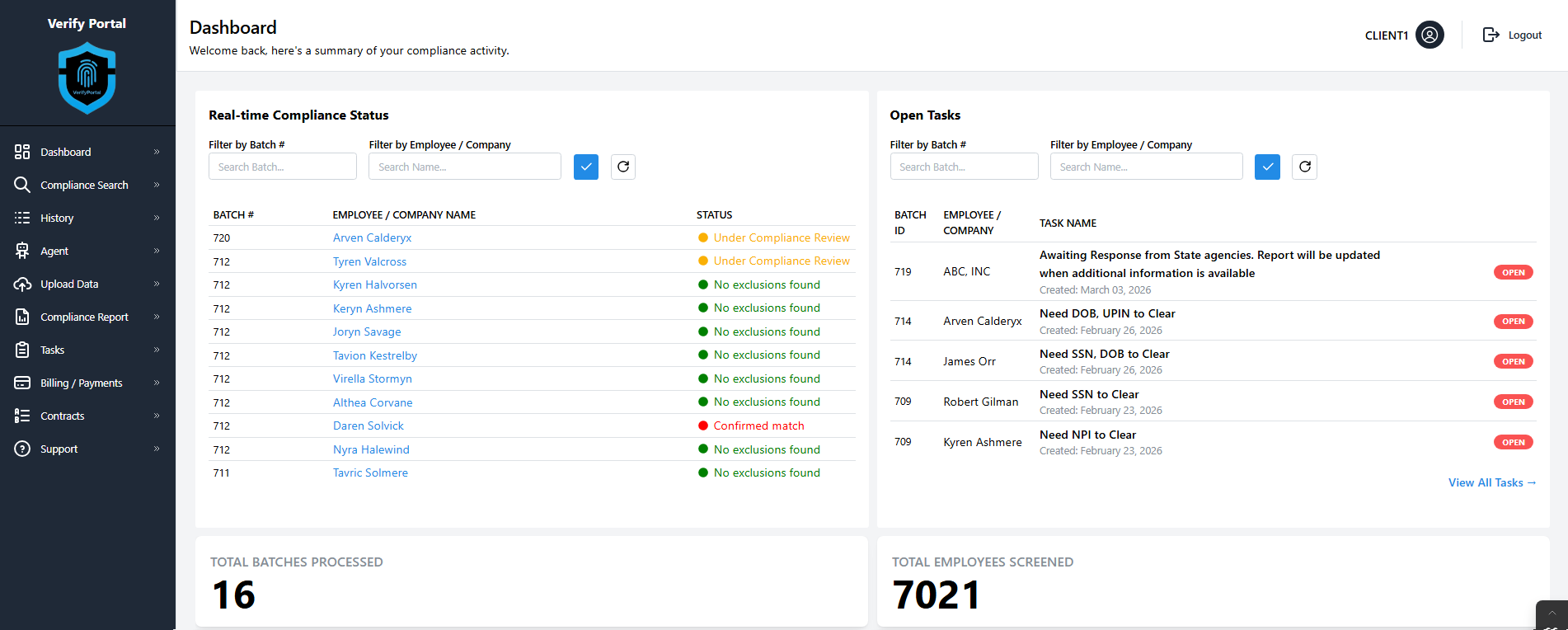
Task: Click OPEN badge for Arven Calderyx task
Action: [x=1514, y=322]
